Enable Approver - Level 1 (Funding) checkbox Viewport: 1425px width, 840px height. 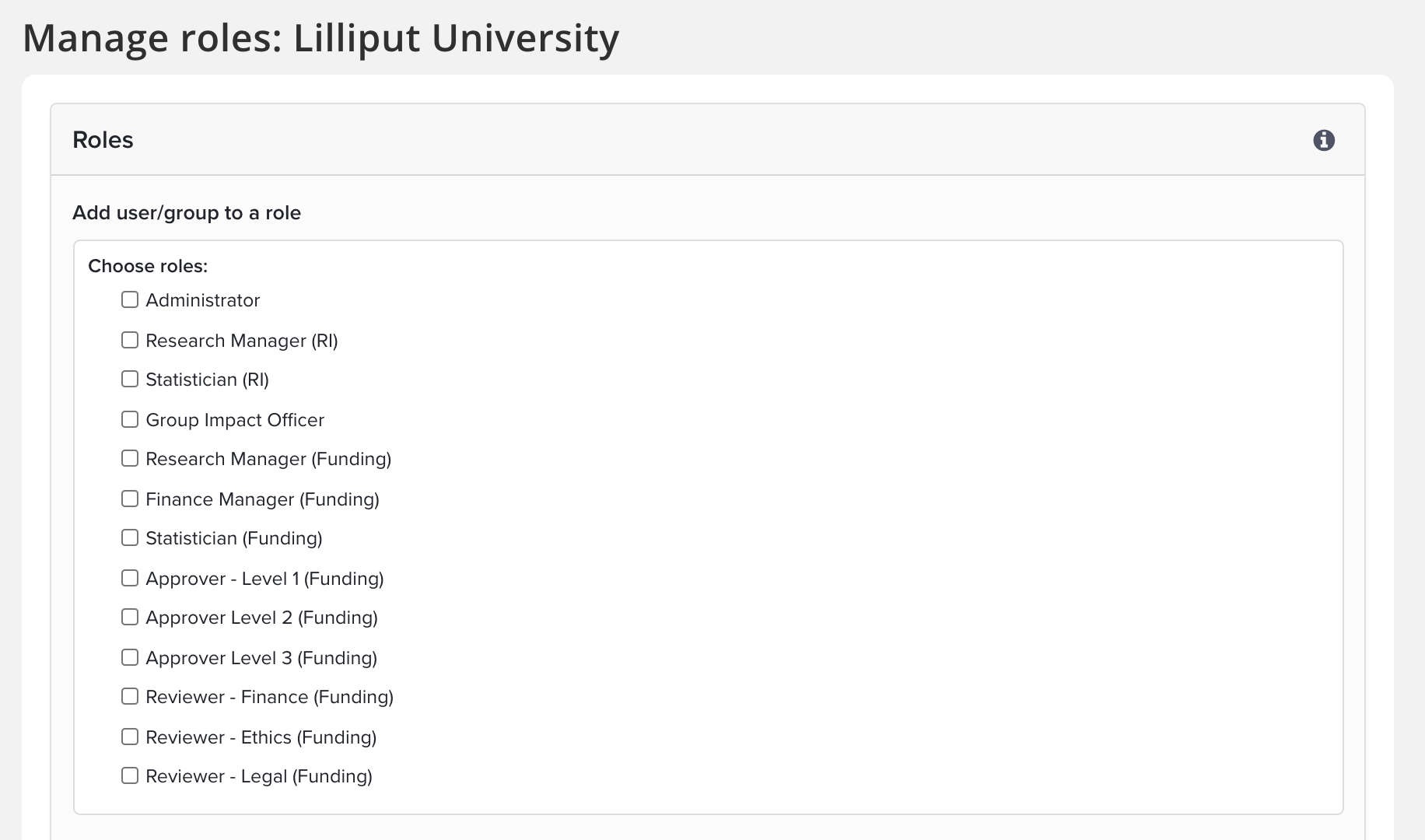pos(130,578)
